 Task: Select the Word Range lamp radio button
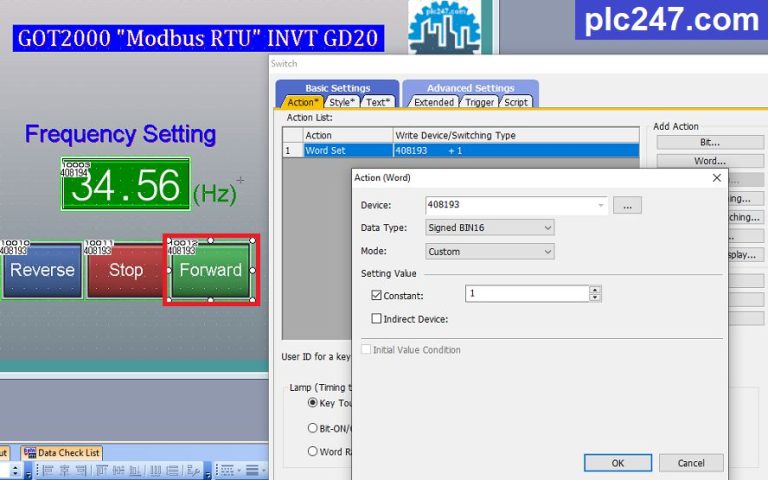(312, 451)
